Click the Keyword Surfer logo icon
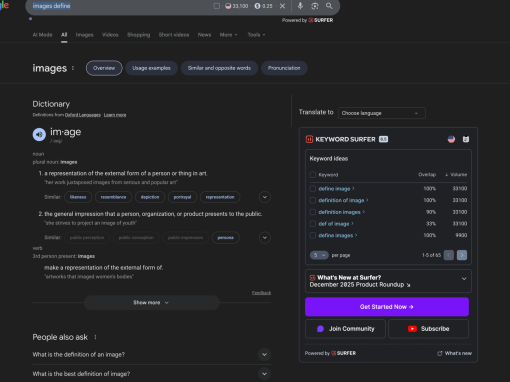Viewport: 510px width, 382px height. click(309, 139)
